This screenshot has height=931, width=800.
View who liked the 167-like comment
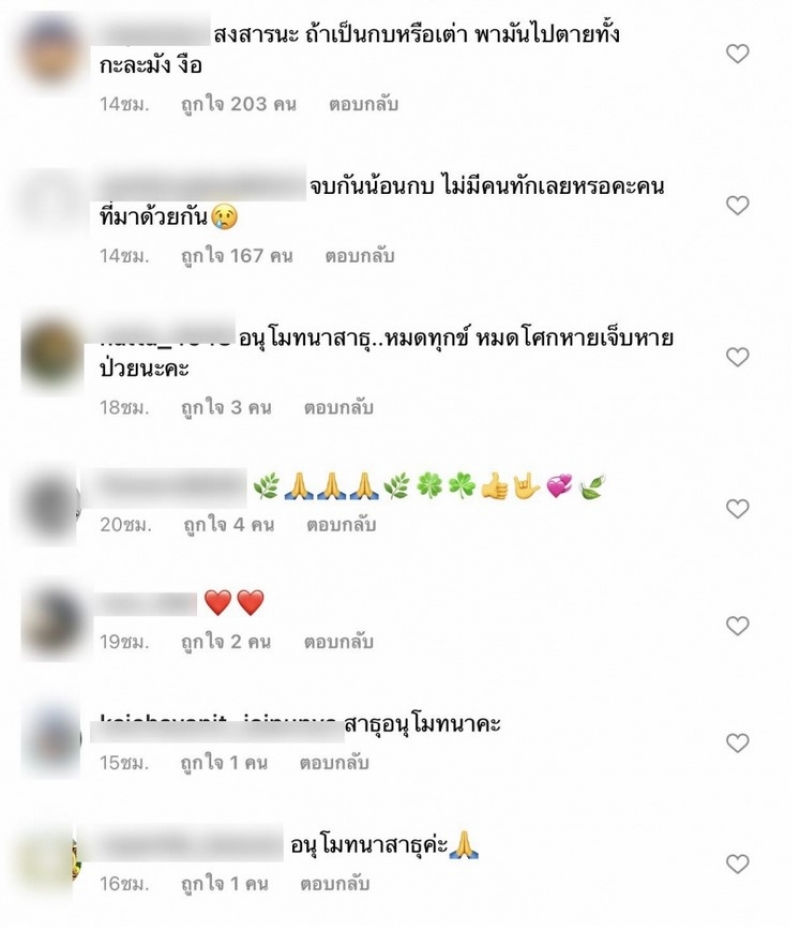[236, 256]
